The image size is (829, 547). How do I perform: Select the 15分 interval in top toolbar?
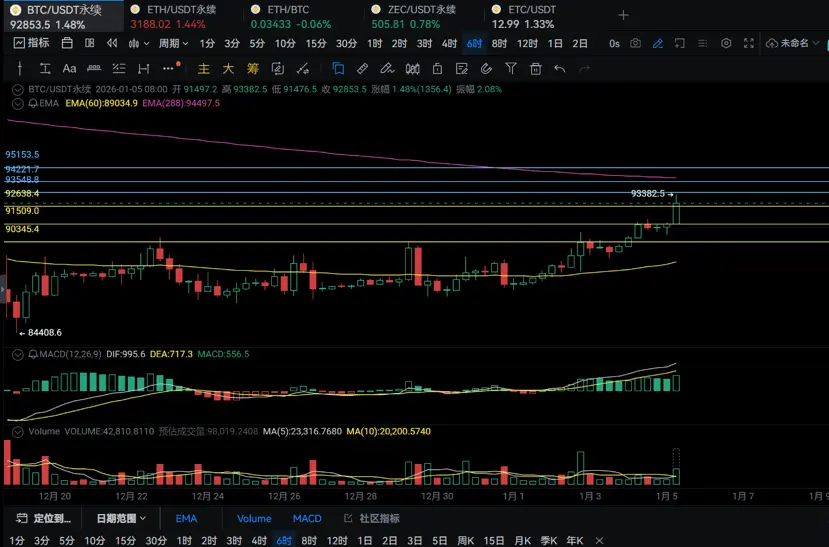316,43
